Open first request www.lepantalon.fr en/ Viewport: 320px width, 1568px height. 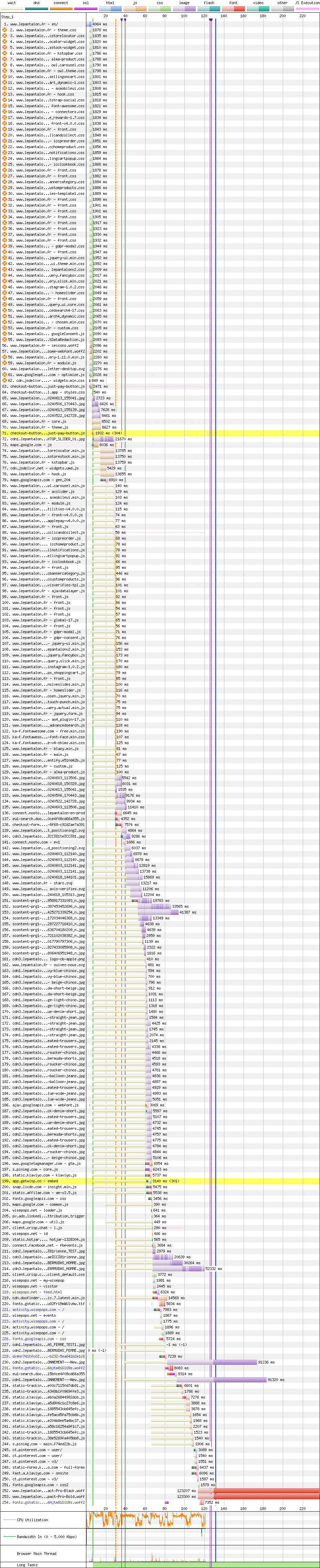tap(33, 24)
